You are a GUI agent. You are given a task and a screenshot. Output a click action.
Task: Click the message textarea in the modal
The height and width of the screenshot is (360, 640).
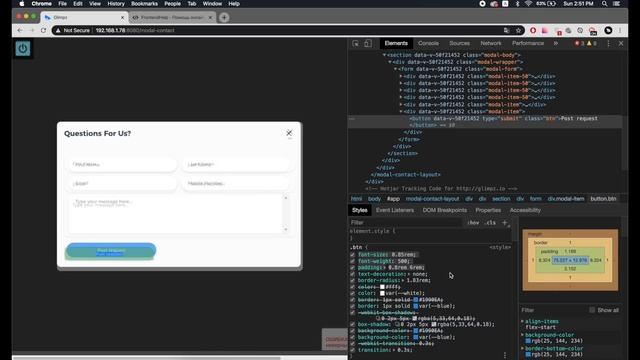click(178, 214)
